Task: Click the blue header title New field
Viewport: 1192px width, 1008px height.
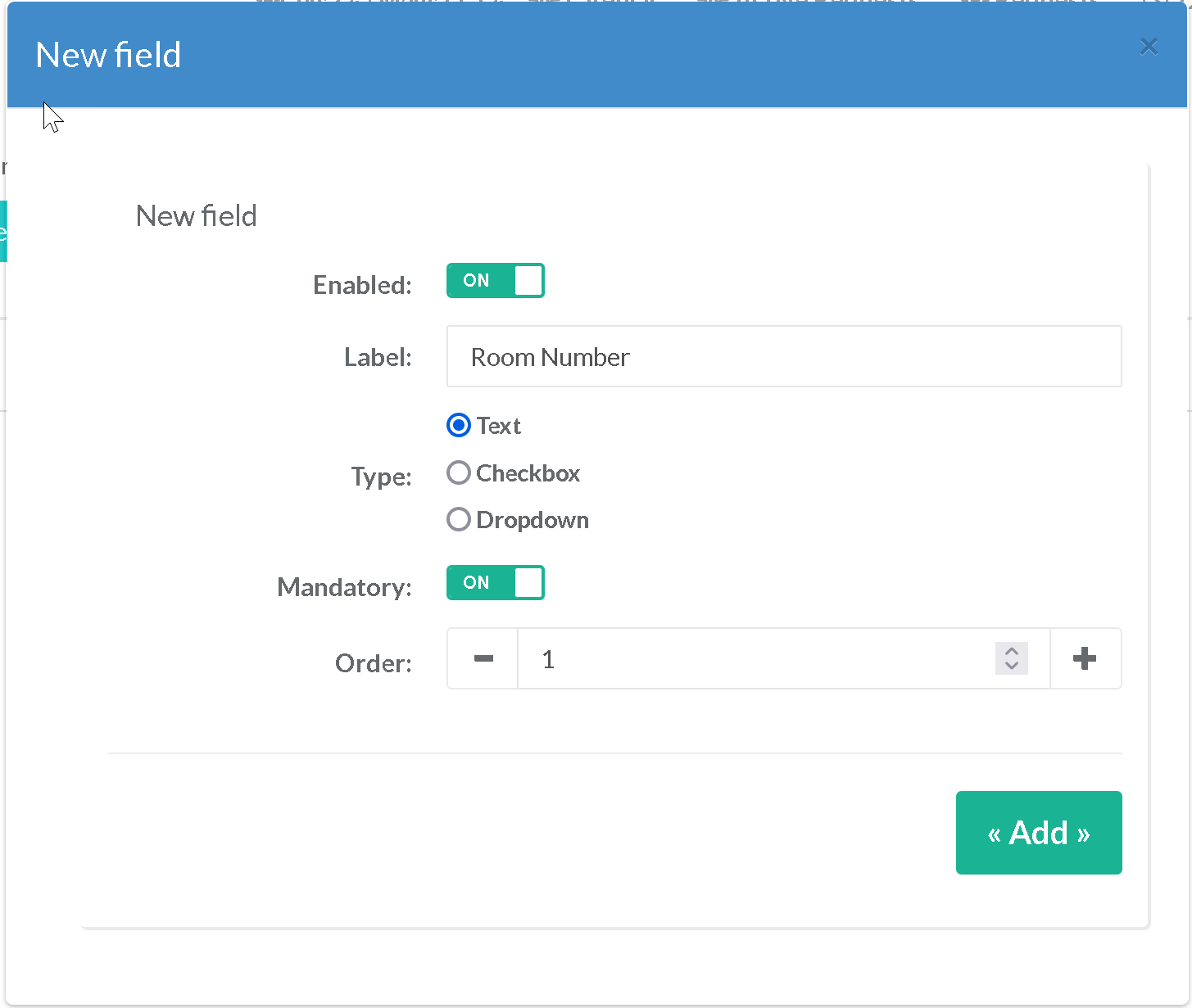Action: [108, 55]
